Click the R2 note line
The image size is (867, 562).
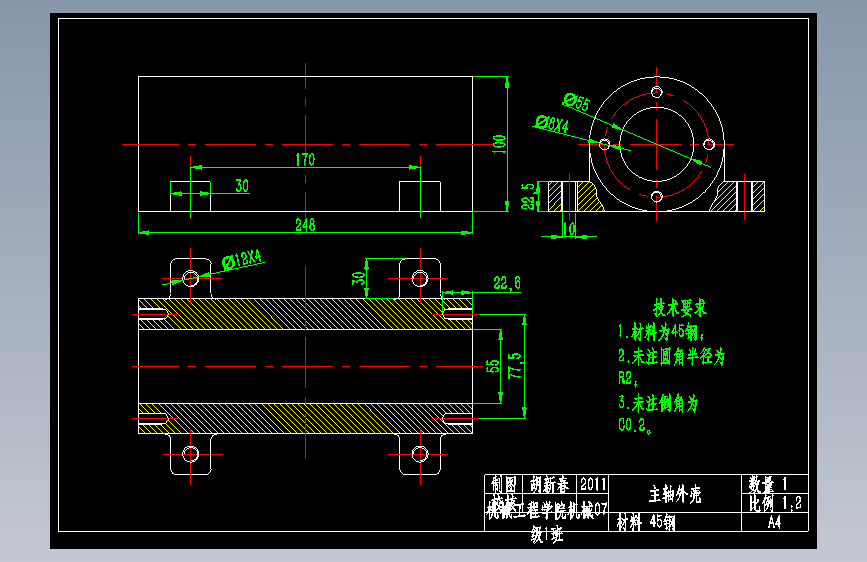tap(628, 378)
